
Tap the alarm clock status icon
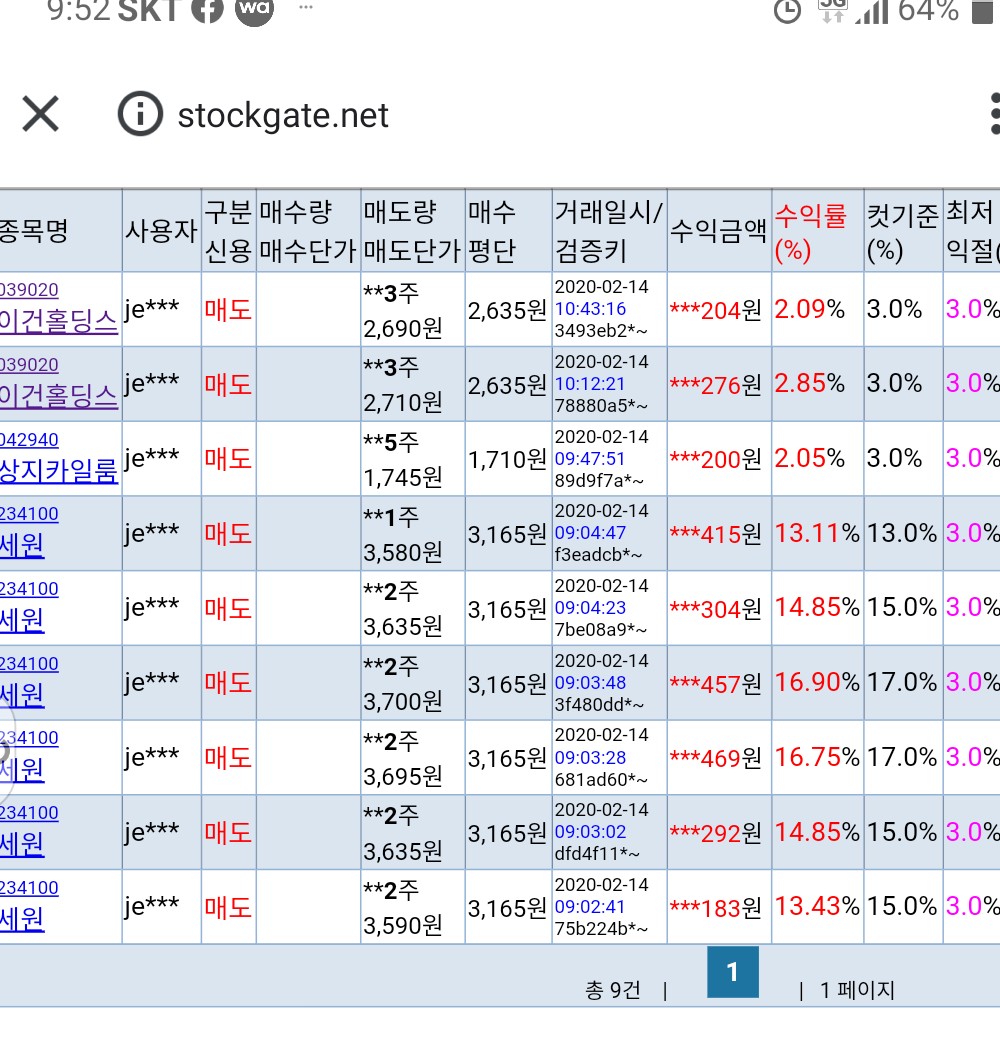pos(788,11)
